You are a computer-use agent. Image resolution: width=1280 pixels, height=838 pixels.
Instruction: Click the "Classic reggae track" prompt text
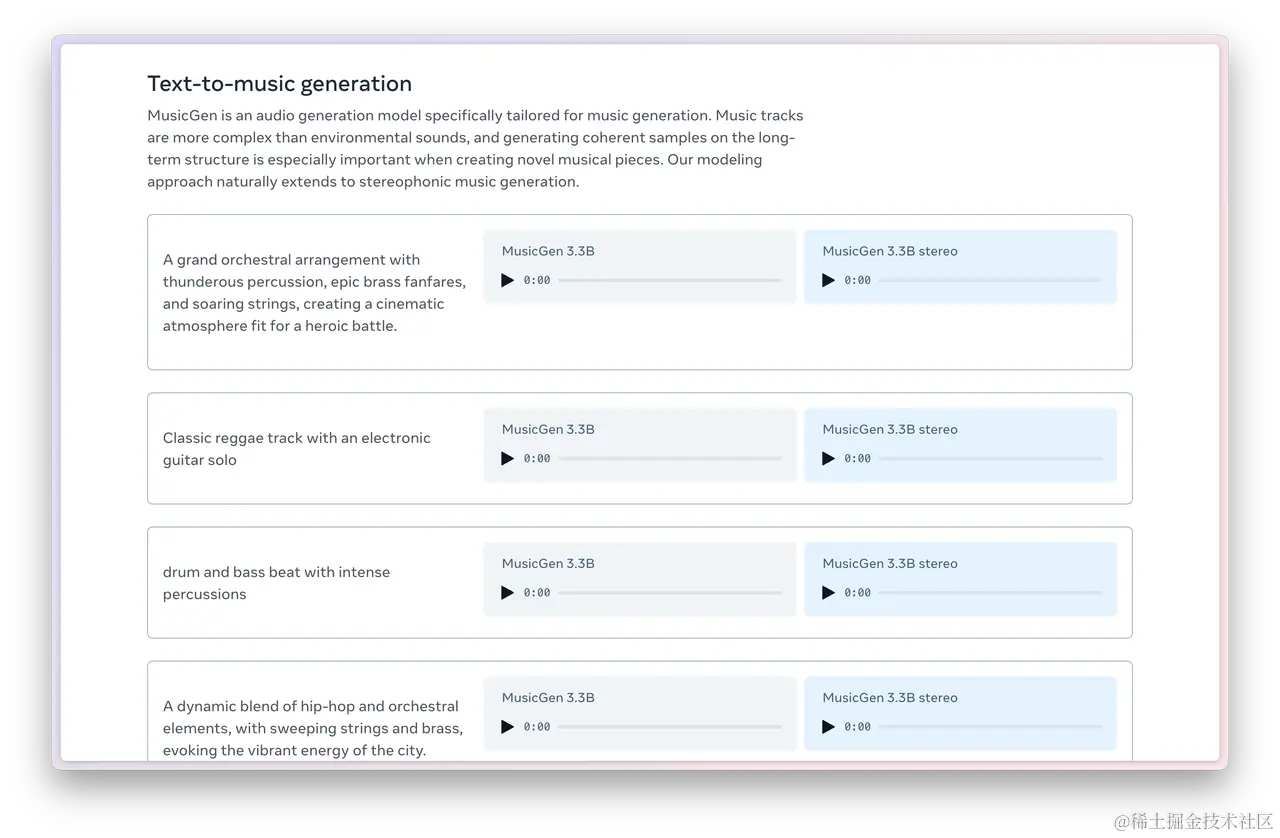coord(296,449)
